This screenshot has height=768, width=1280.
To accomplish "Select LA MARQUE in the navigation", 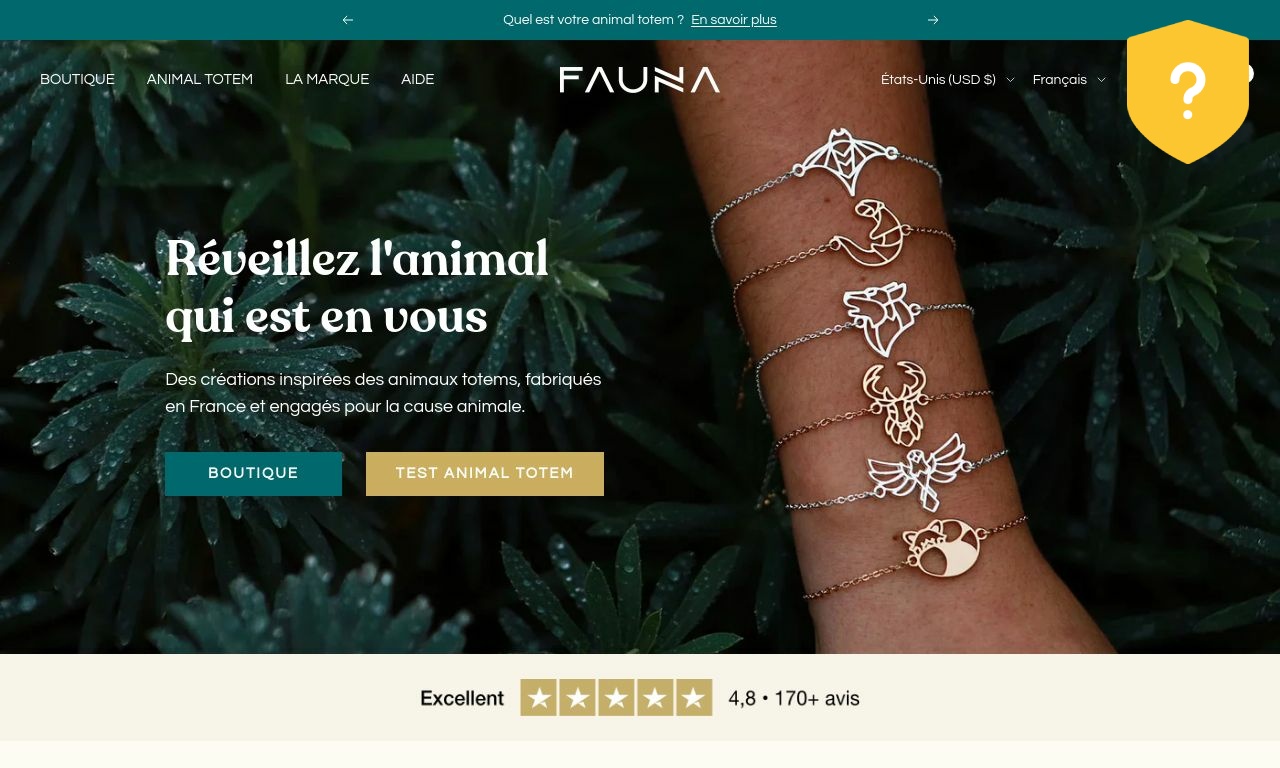I will coord(327,80).
